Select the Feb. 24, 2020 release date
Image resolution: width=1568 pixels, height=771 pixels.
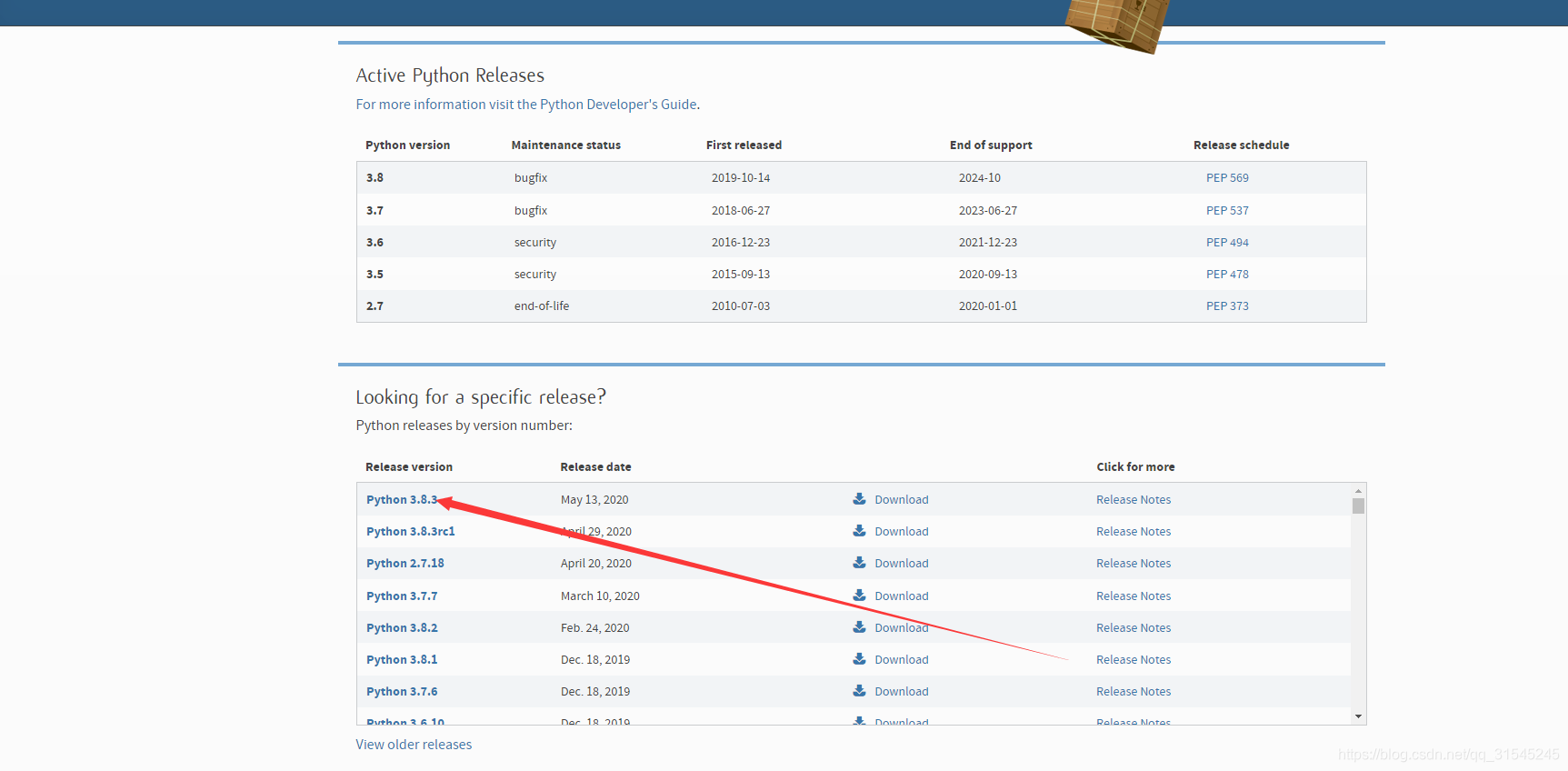[595, 628]
